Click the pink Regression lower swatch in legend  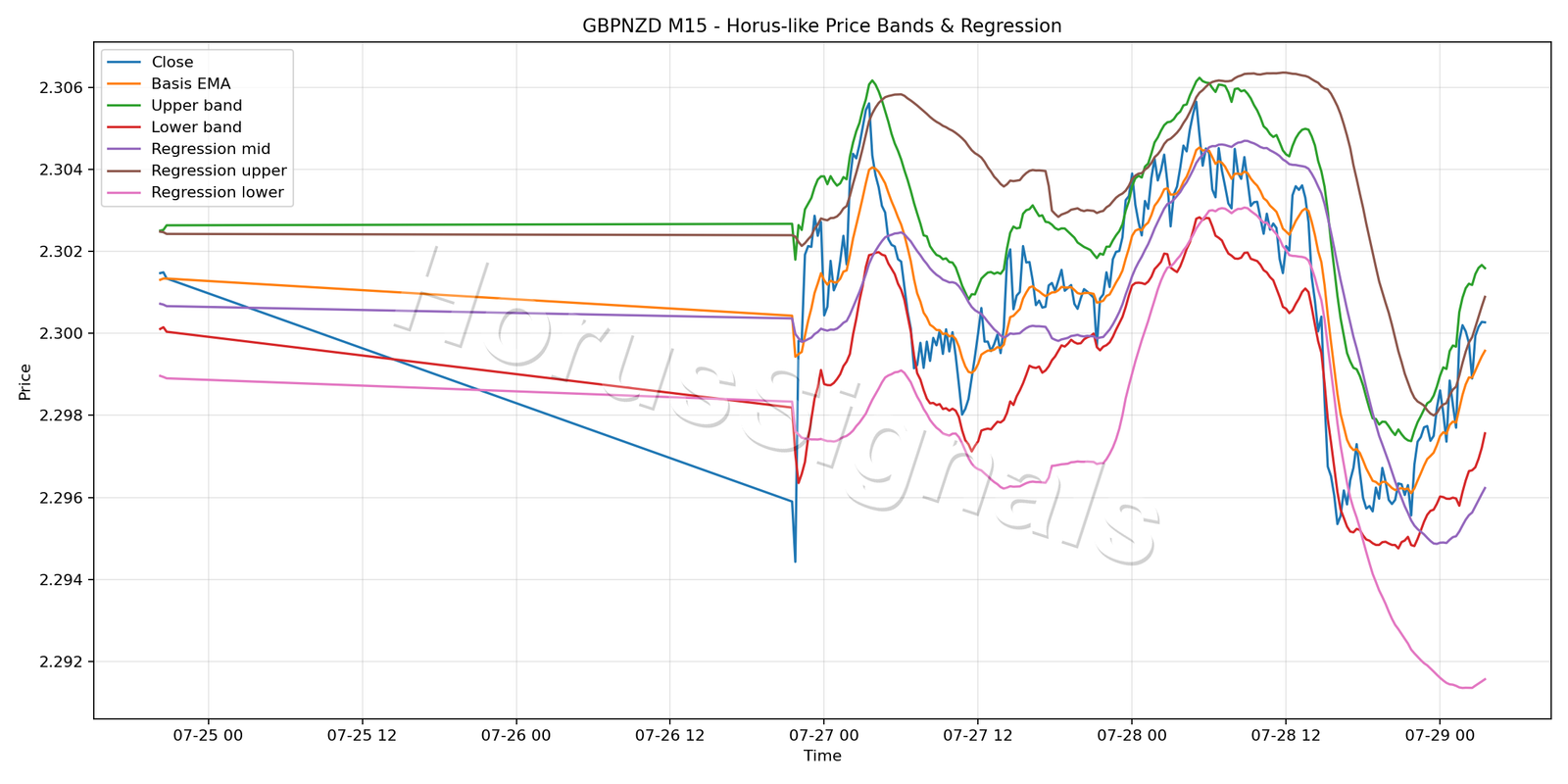pos(124,193)
